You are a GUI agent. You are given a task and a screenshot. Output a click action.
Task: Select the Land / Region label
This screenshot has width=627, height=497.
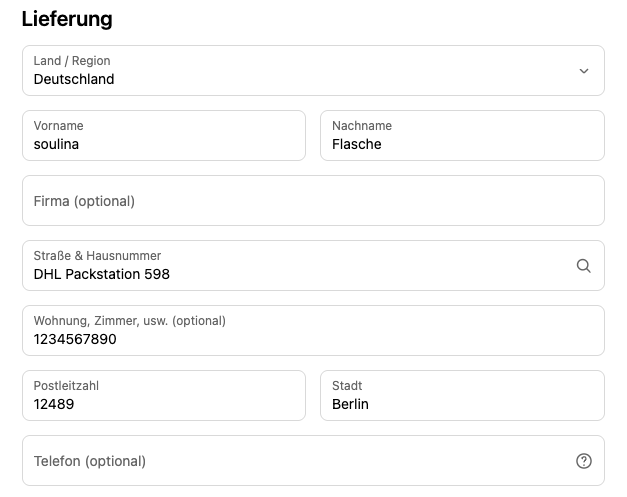(72, 61)
